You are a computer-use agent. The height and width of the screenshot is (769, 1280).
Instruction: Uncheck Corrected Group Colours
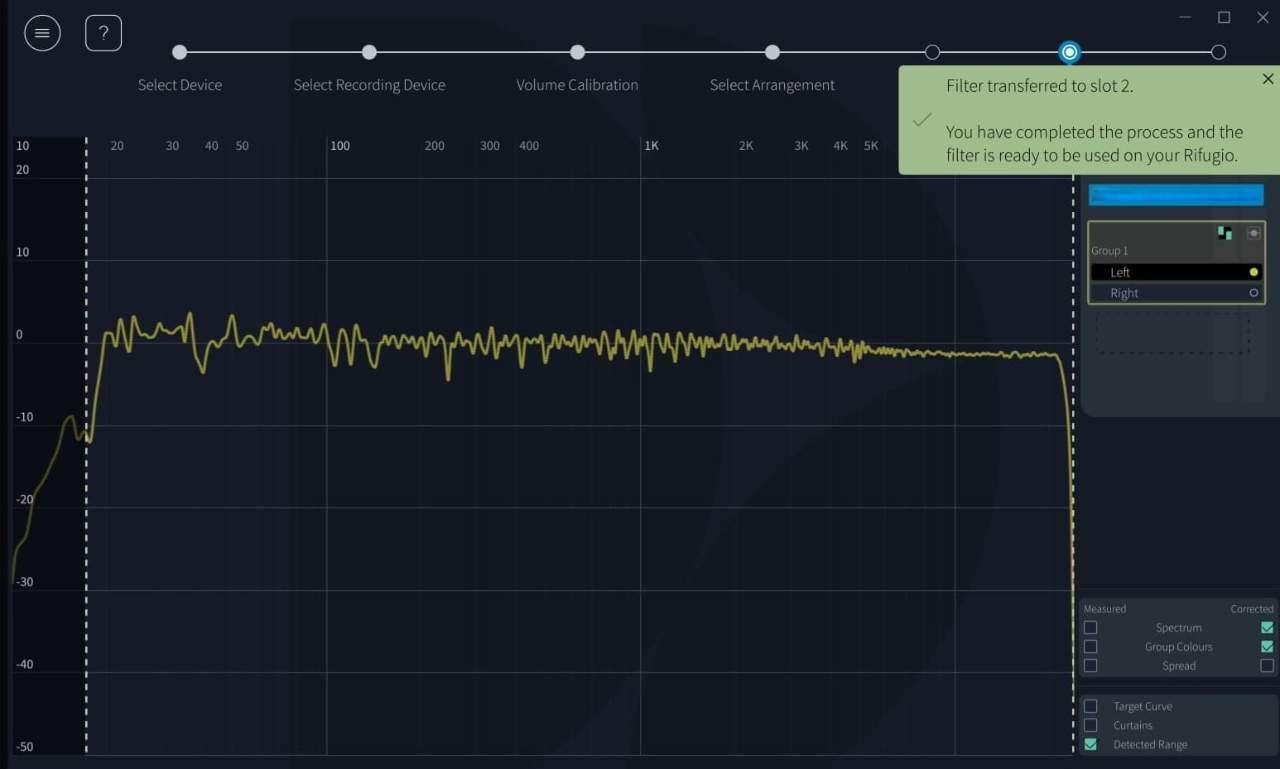1267,647
